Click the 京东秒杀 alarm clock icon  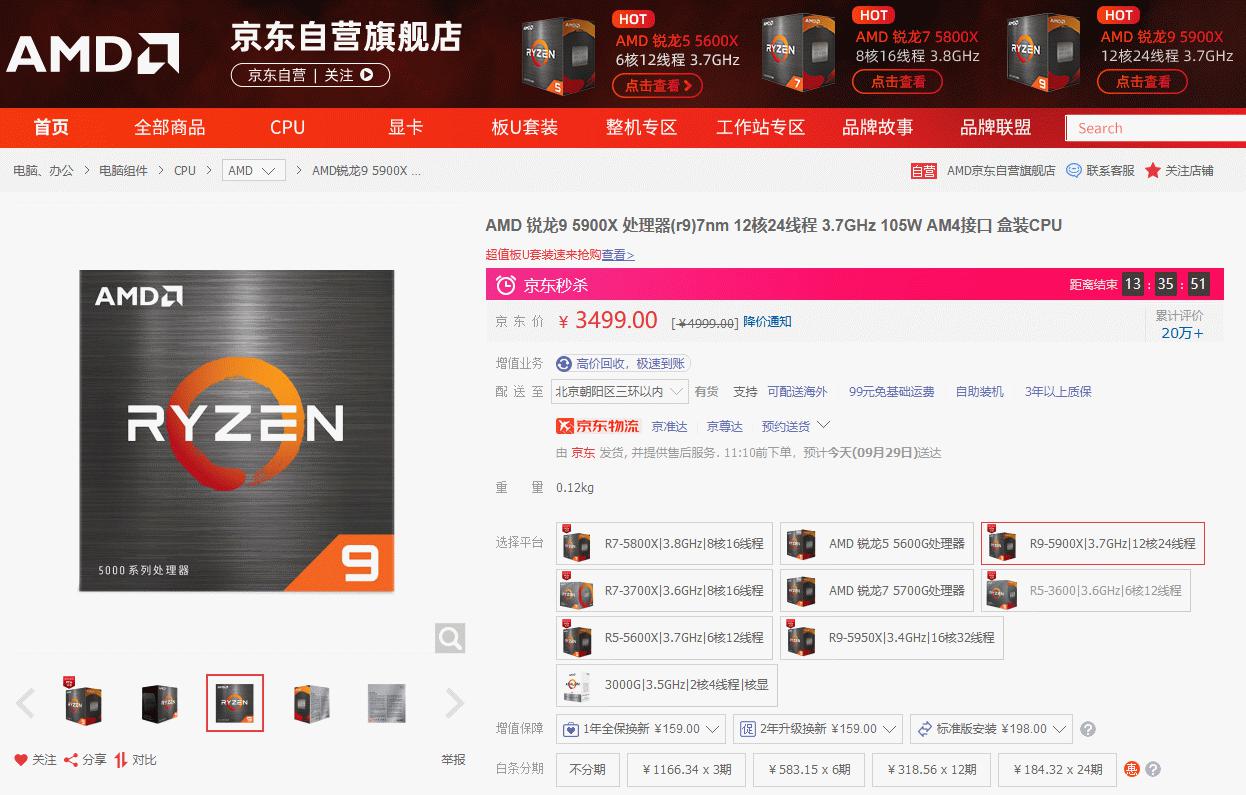[x=506, y=285]
